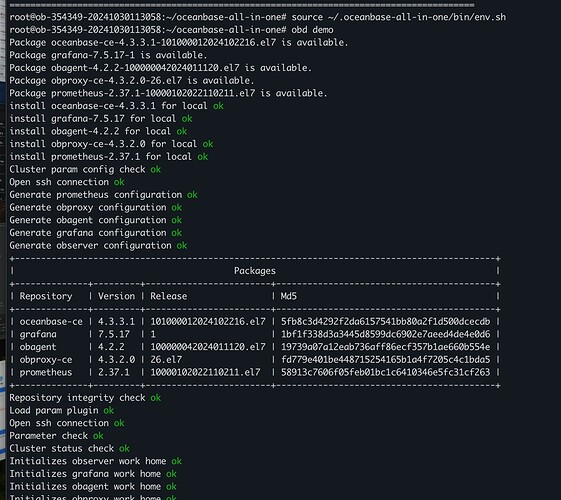
Task: Click the 'Packages' table title
Action: pyautogui.click(x=255, y=271)
